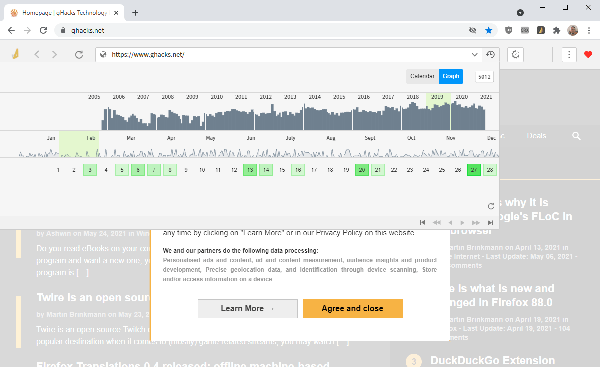Screen dimensions: 600x367
Task: Select the Graph view toggle
Action: (451, 76)
